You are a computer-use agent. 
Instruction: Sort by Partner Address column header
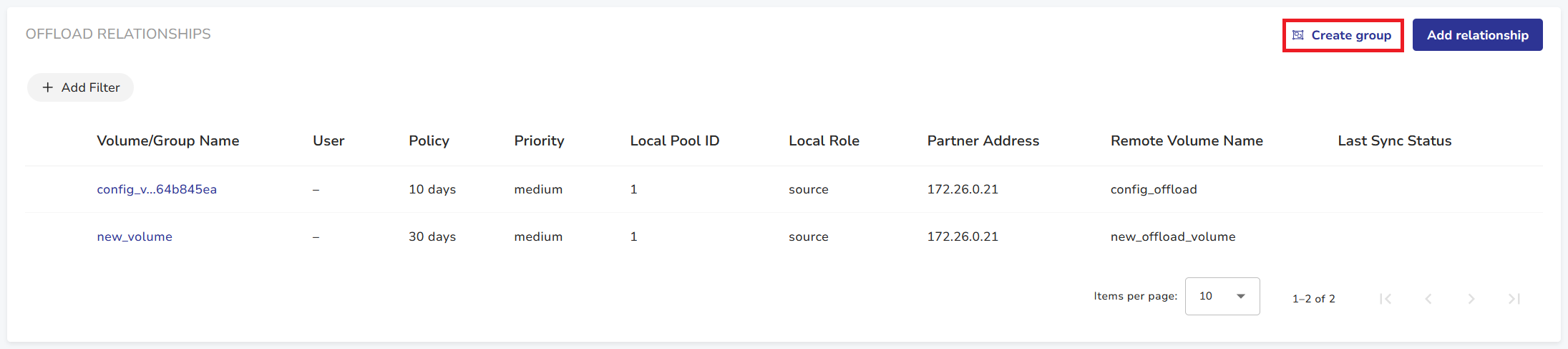point(983,141)
